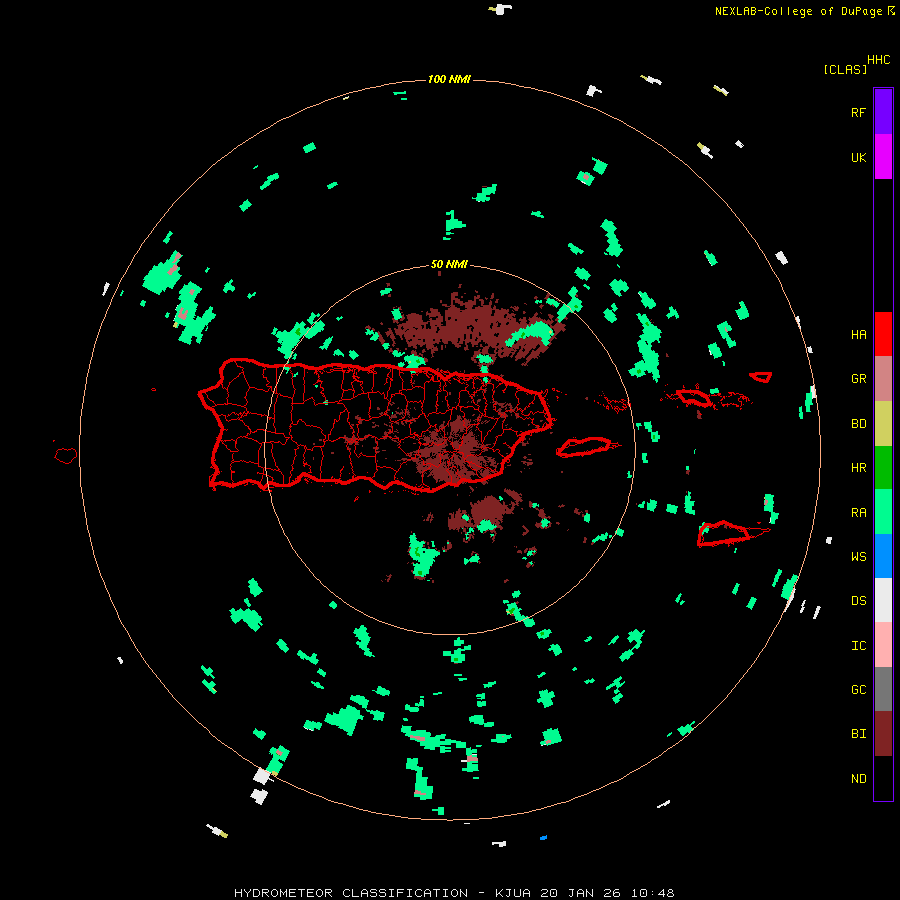The width and height of the screenshot is (900, 900).
Task: Click the BI brown legend swatch
Action: click(883, 734)
